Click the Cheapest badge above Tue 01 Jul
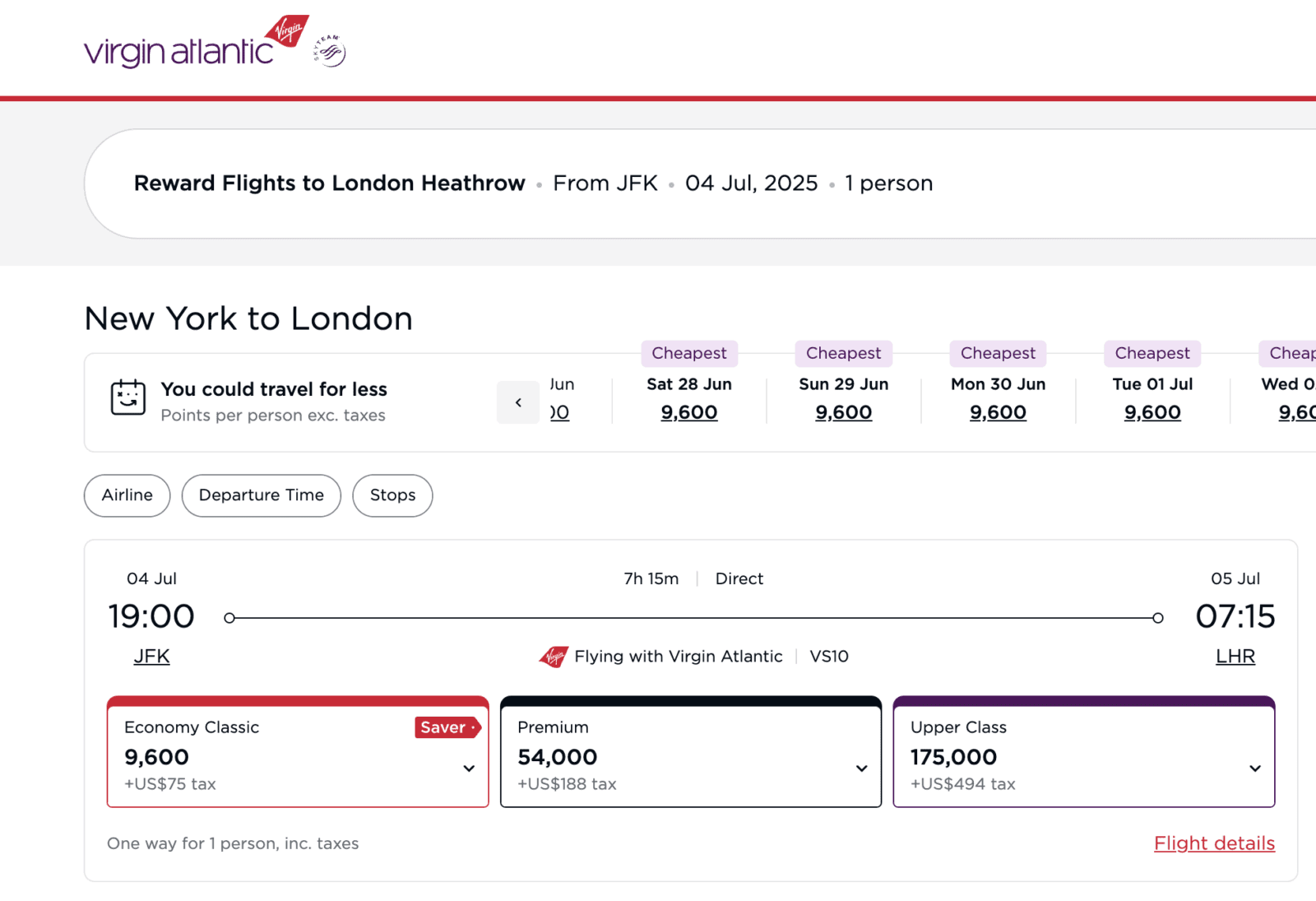1316x901 pixels. coord(1151,353)
